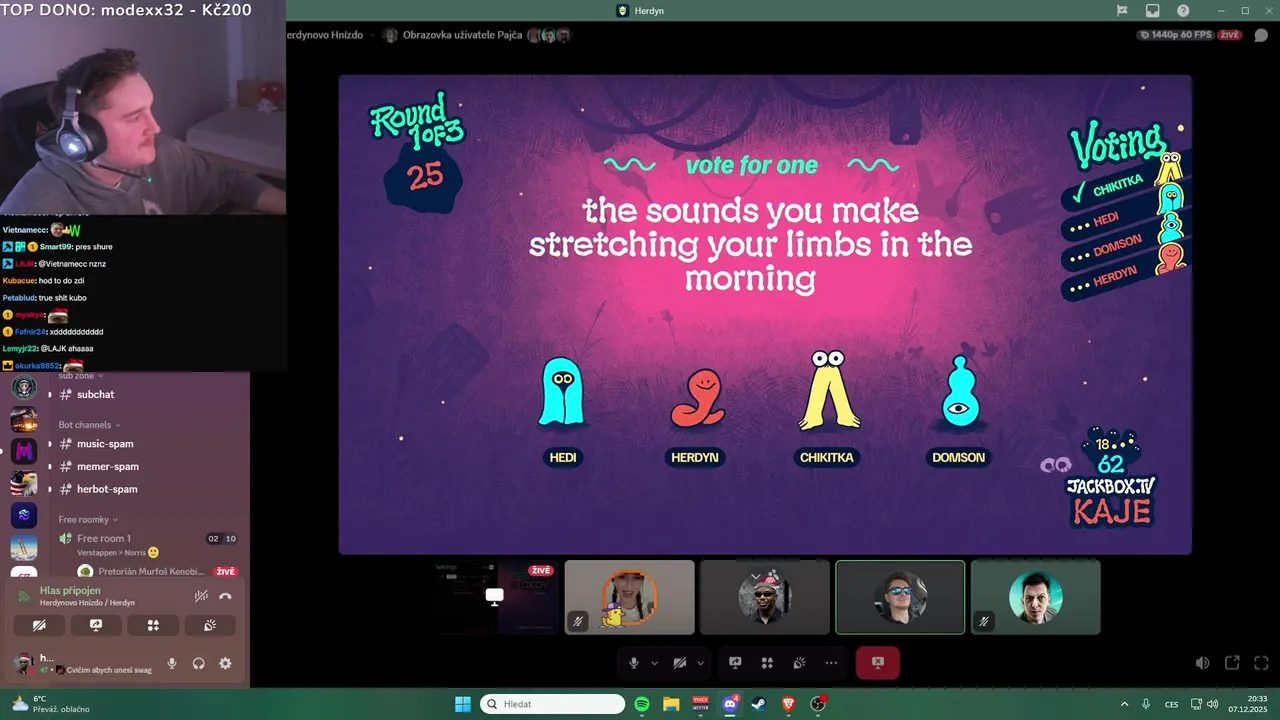Click share screen icon in call bar
This screenshot has height=720, width=1280.
pyautogui.click(x=735, y=663)
